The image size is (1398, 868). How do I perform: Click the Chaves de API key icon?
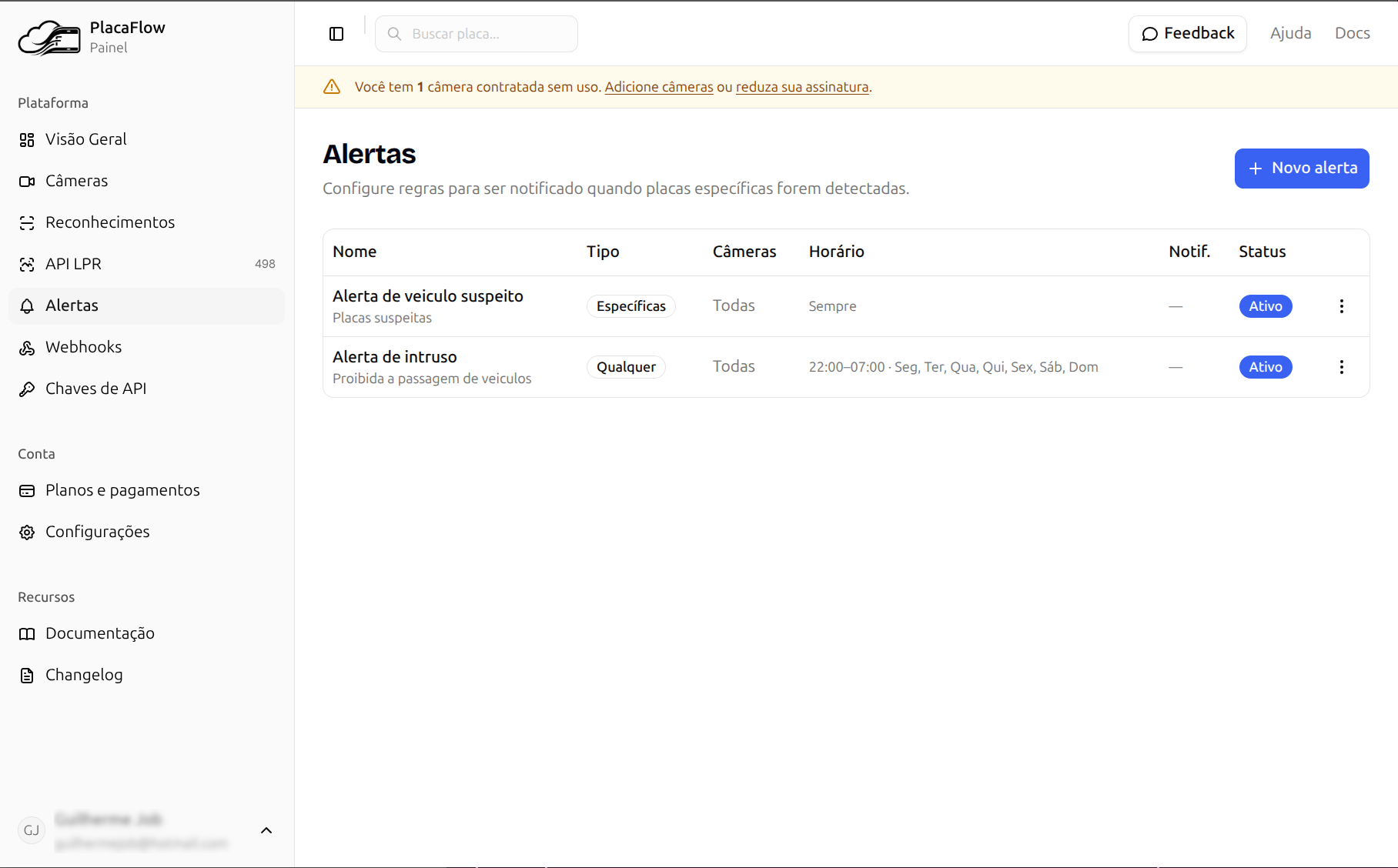(27, 389)
